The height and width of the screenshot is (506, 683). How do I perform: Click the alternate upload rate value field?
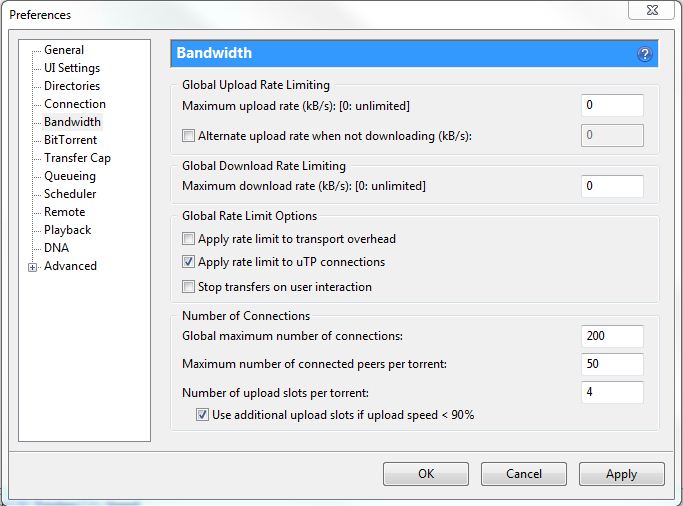click(x=612, y=135)
